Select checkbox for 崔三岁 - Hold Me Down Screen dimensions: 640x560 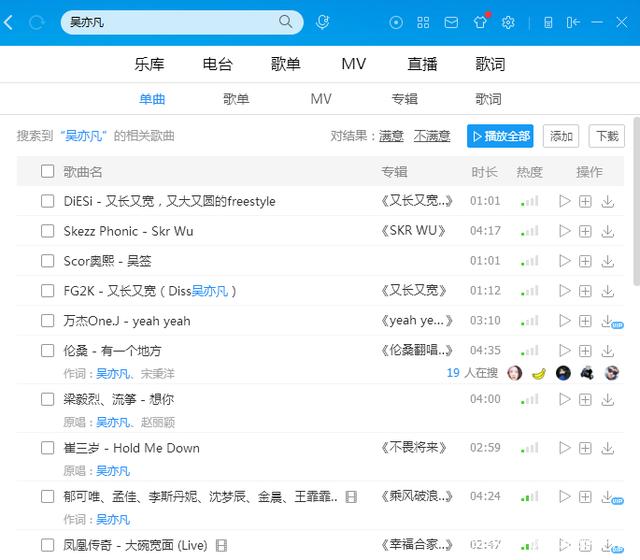pyautogui.click(x=47, y=447)
